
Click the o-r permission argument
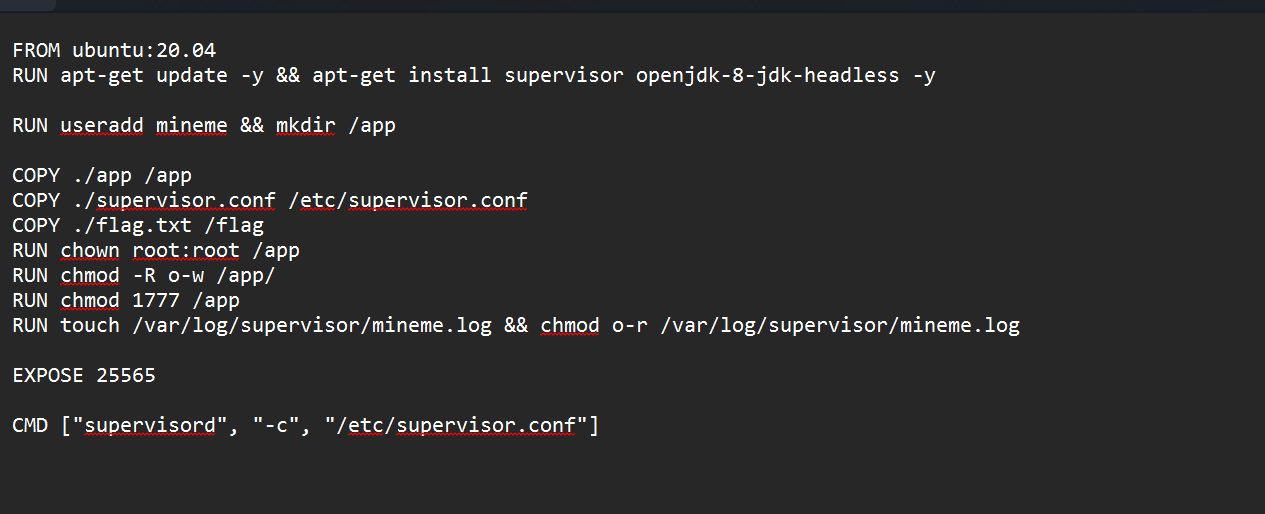pyautogui.click(x=629, y=325)
